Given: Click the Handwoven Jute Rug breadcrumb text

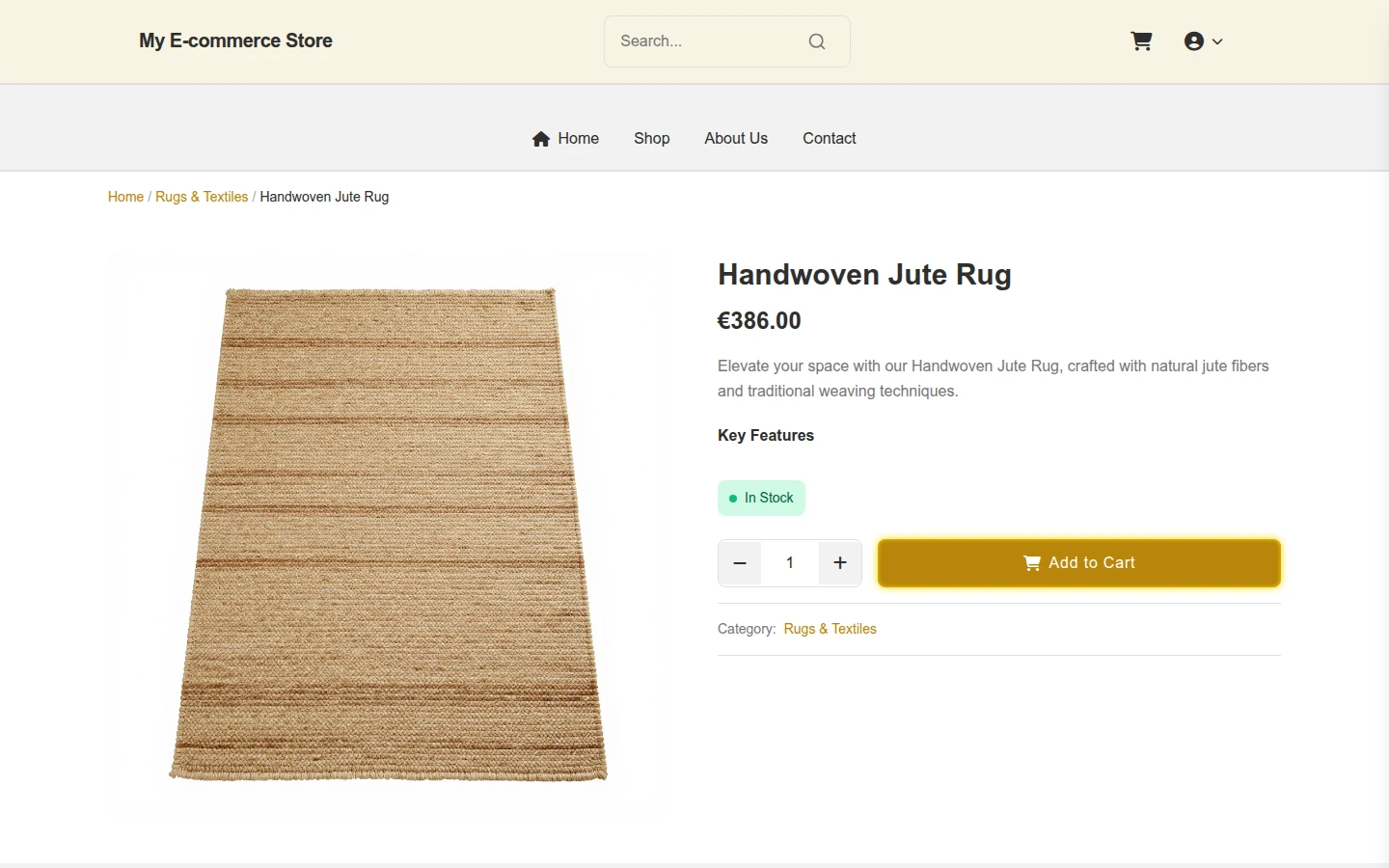Looking at the screenshot, I should 324,197.
